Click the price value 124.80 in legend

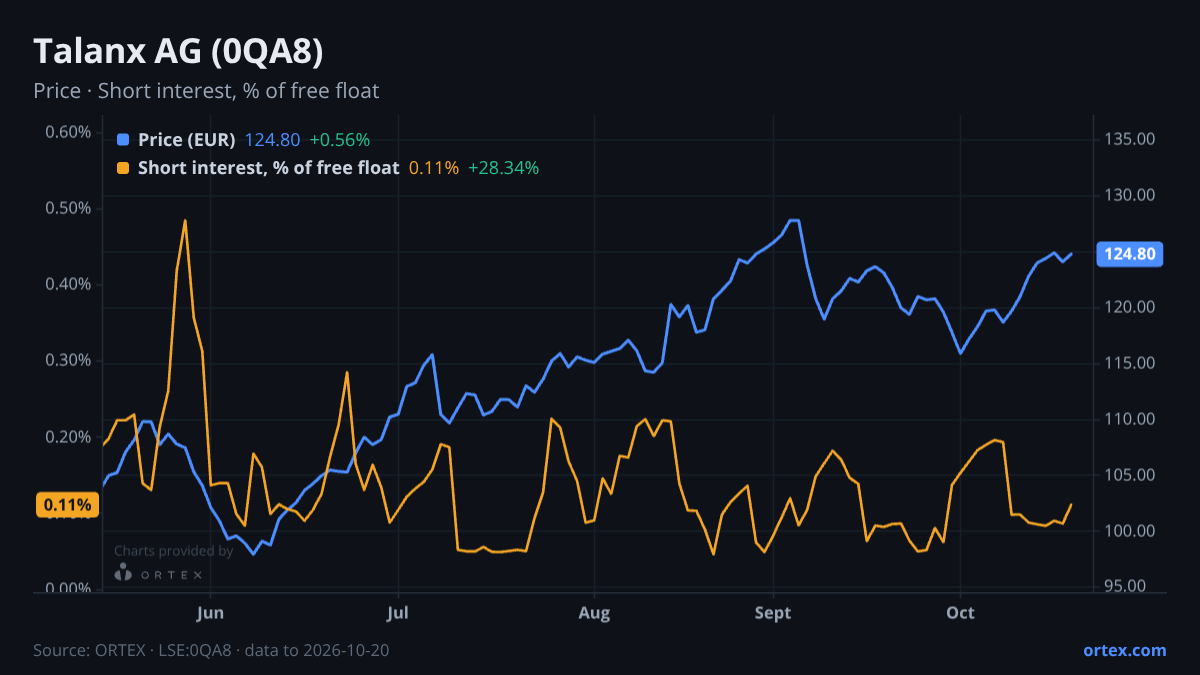click(273, 140)
